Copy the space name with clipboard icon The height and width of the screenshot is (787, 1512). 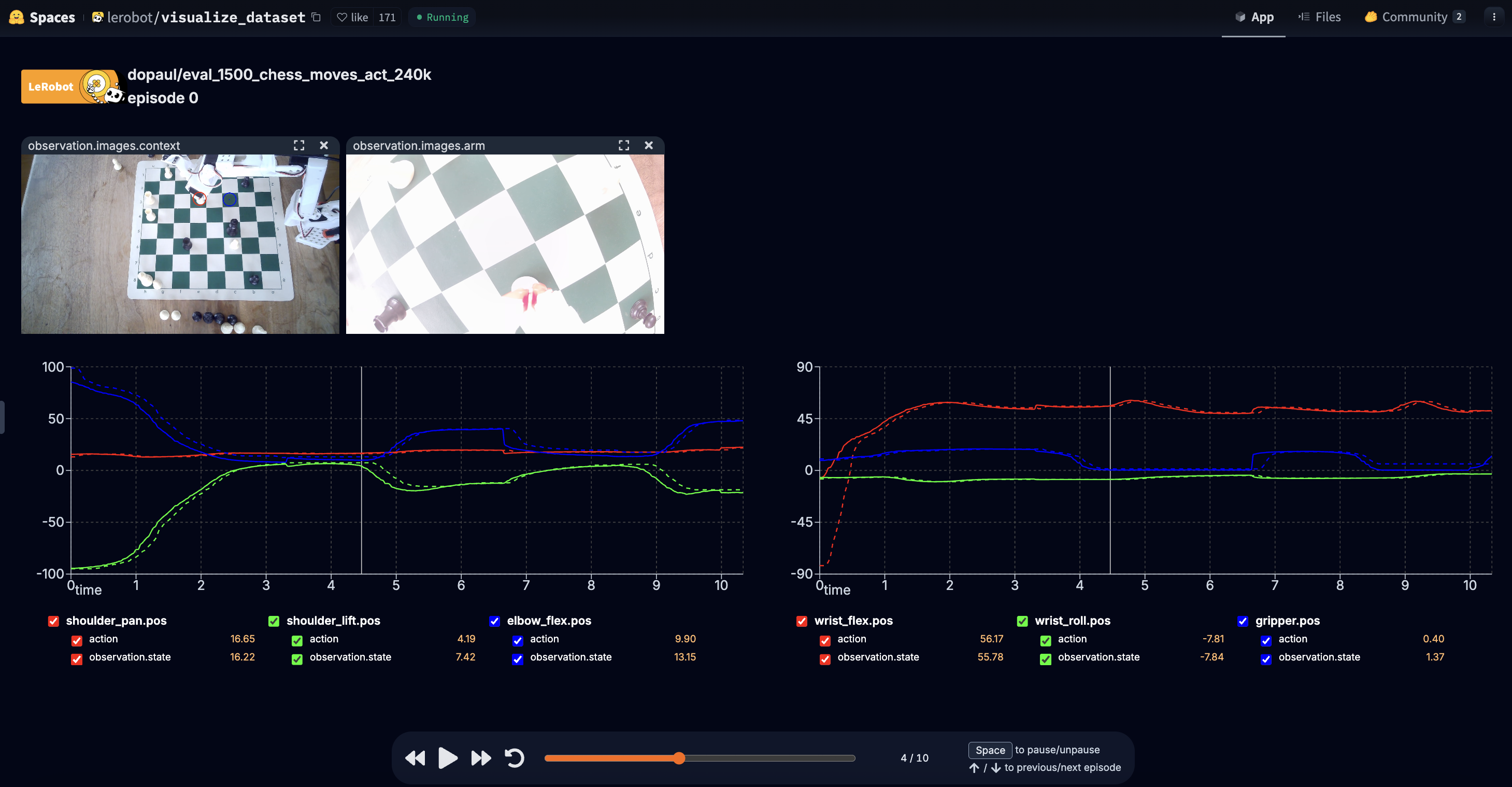[x=317, y=17]
